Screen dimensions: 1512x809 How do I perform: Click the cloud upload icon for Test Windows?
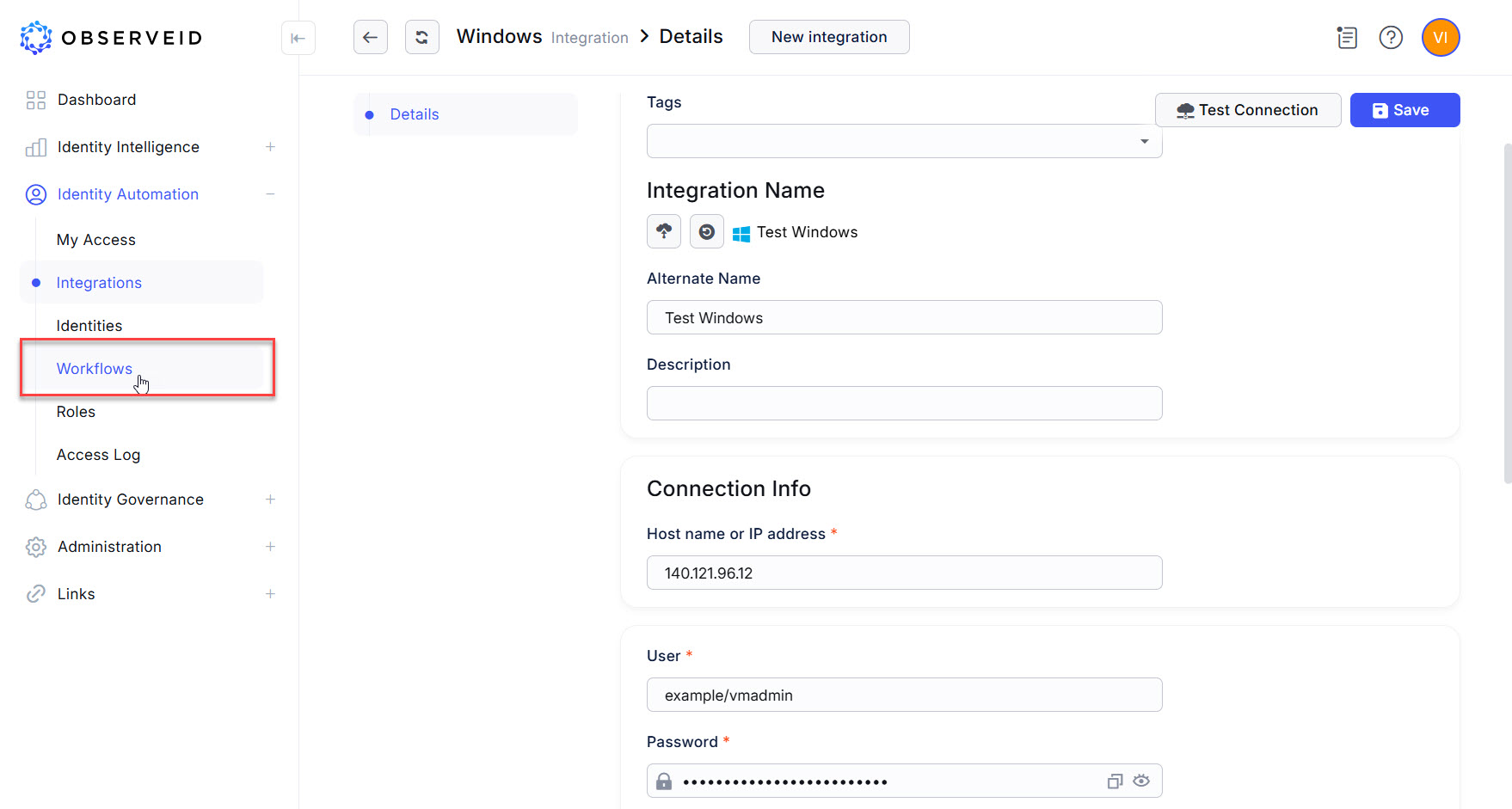(663, 231)
